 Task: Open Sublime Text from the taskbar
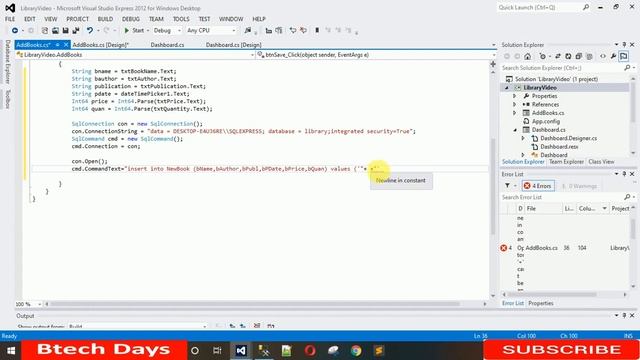[379, 350]
